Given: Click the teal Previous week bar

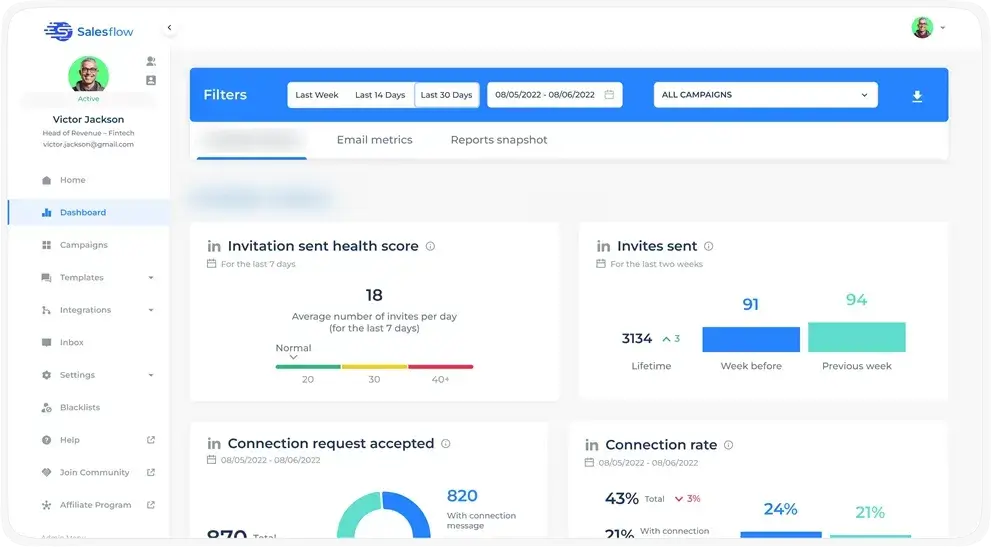Looking at the screenshot, I should 856,337.
